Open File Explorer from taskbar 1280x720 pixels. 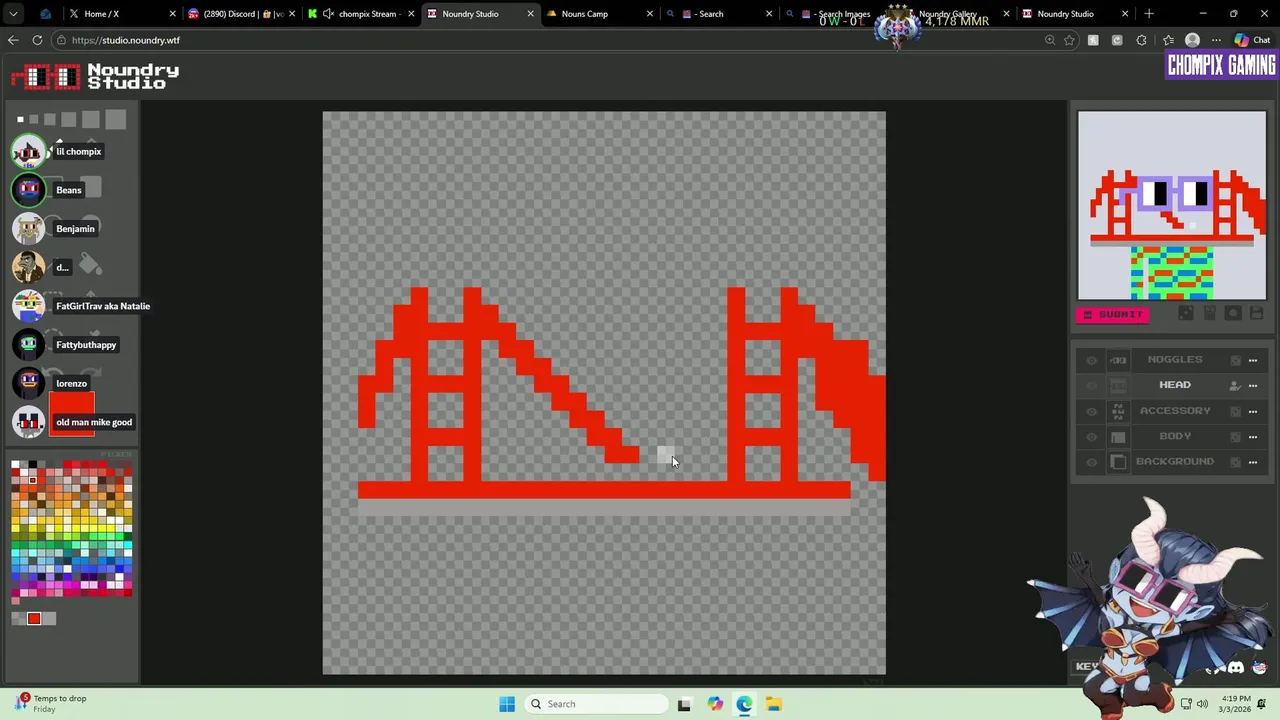774,704
